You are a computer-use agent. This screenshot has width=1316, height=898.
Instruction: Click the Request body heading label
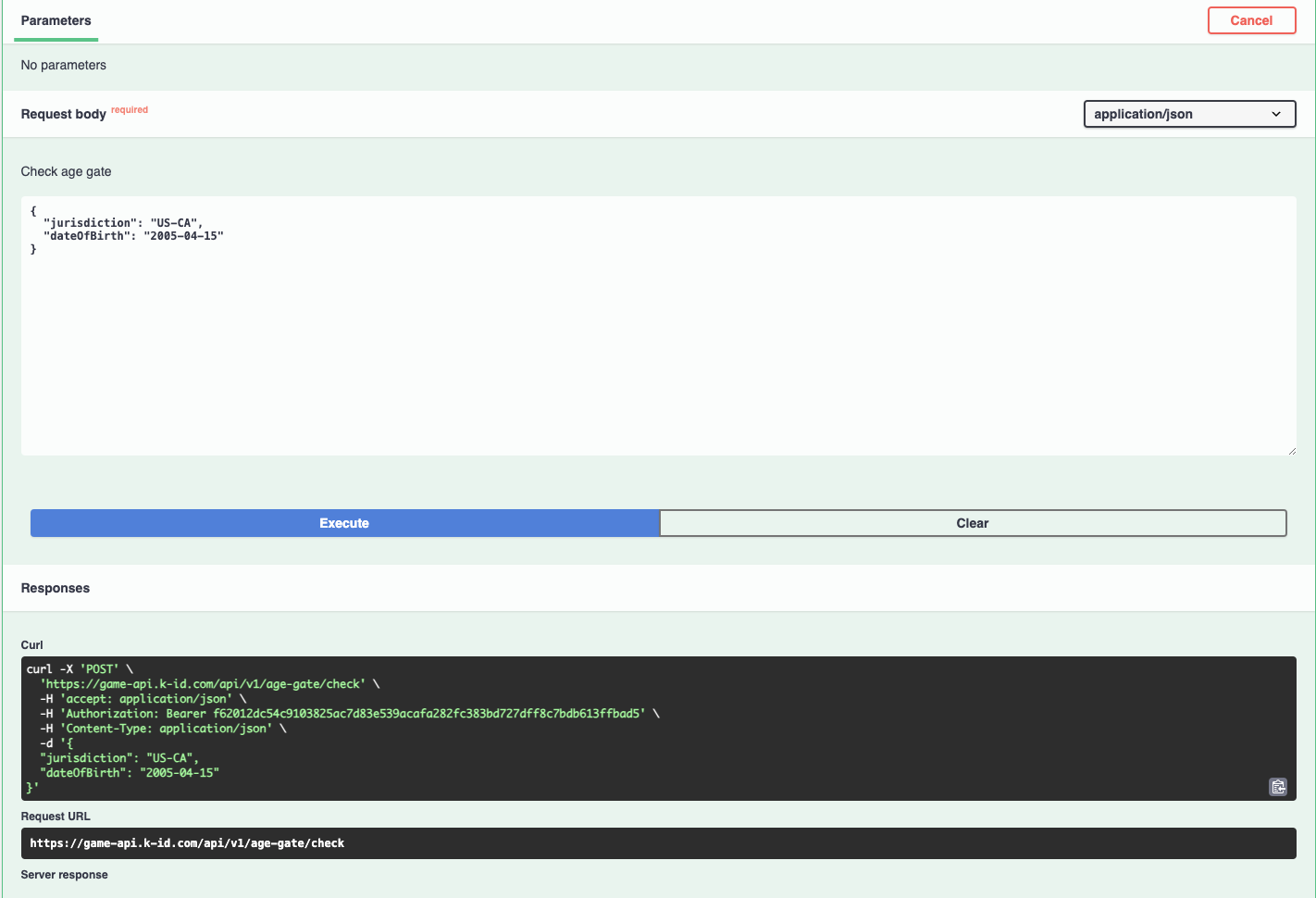pos(63,114)
